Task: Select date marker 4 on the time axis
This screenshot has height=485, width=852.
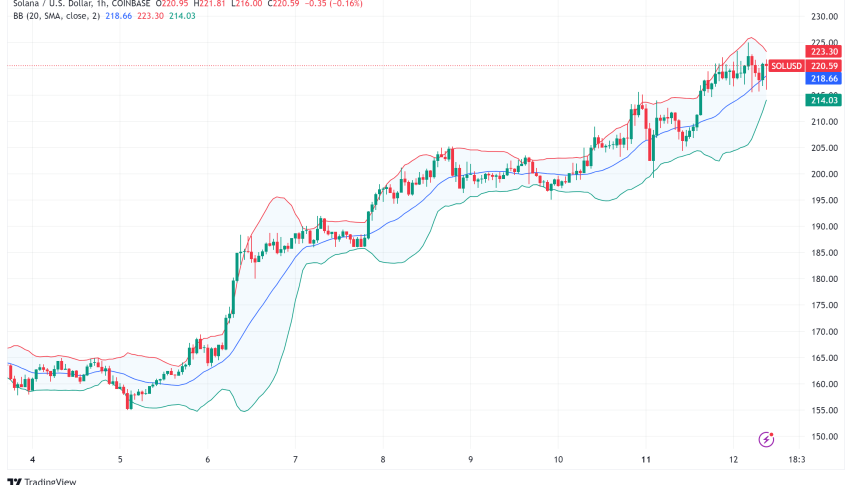Action: (x=33, y=459)
